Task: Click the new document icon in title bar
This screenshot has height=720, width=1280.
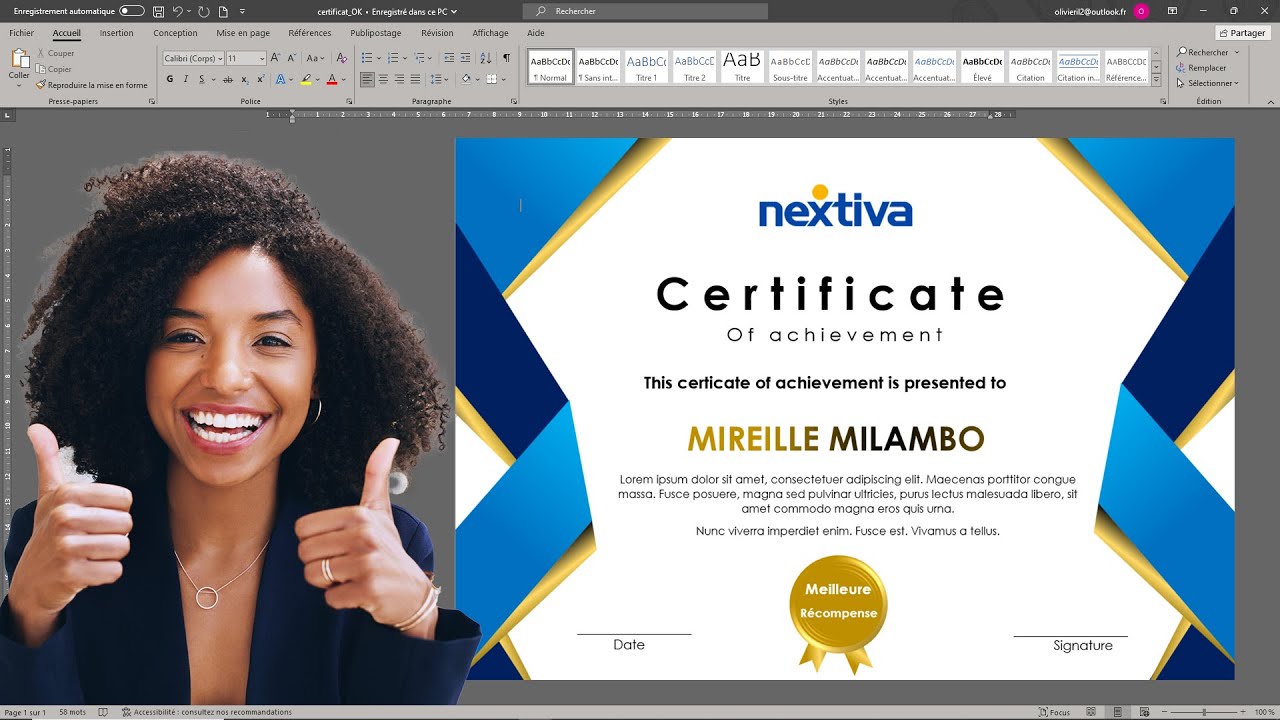Action: [x=223, y=11]
